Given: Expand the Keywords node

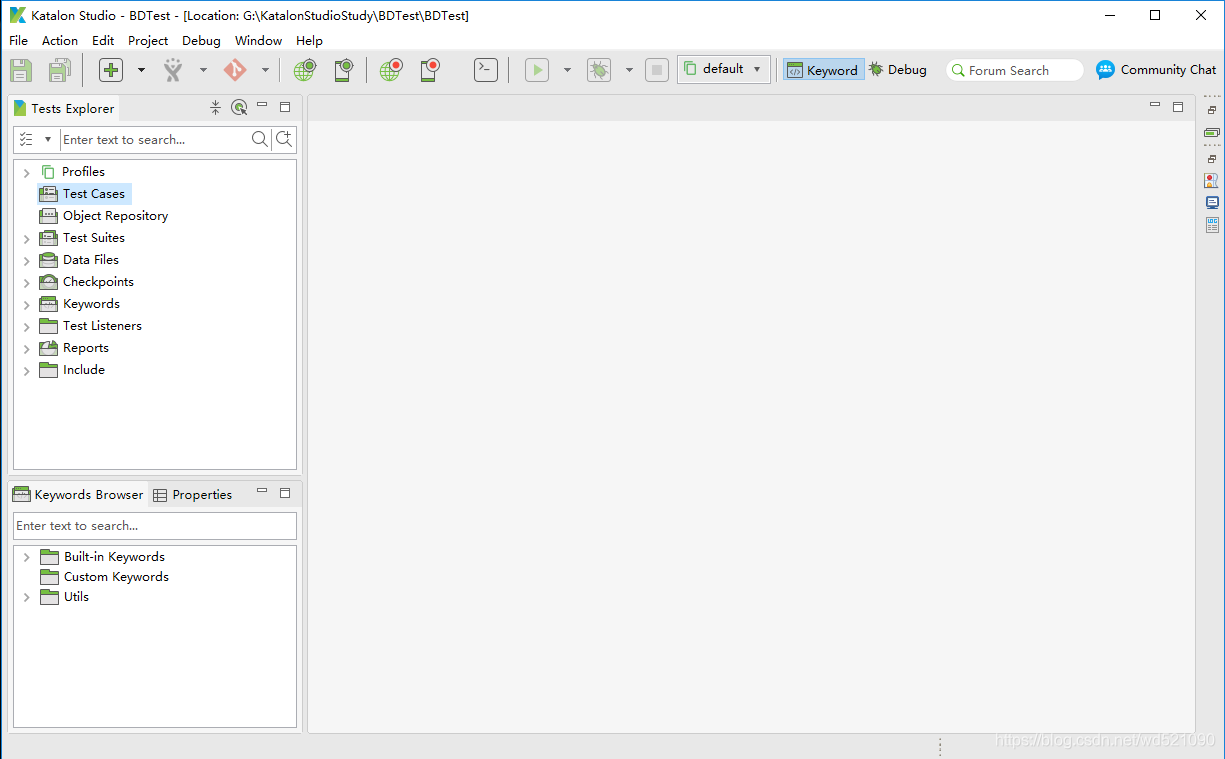Looking at the screenshot, I should point(27,305).
